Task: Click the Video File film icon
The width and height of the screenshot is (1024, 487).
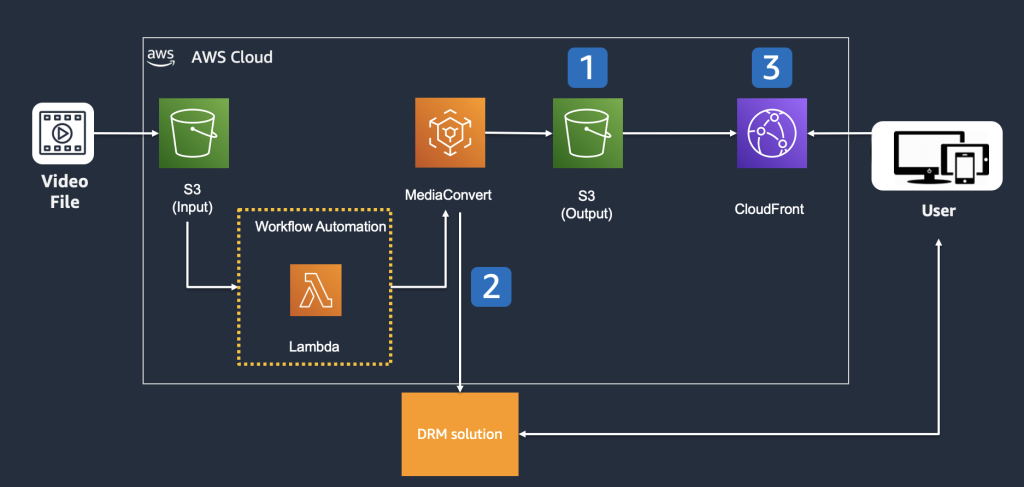Action: point(63,133)
